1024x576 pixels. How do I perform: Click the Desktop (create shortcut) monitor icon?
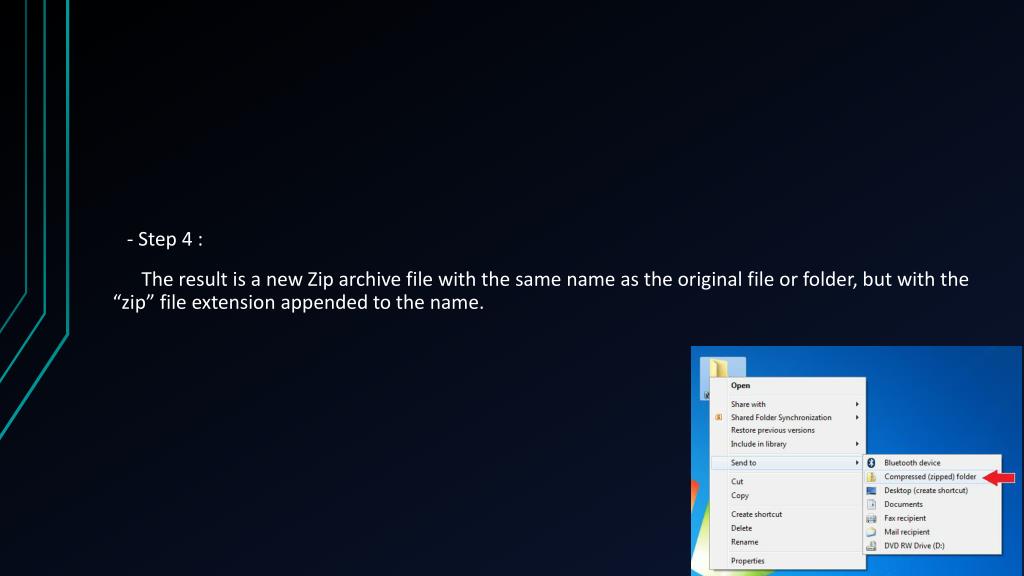click(871, 490)
